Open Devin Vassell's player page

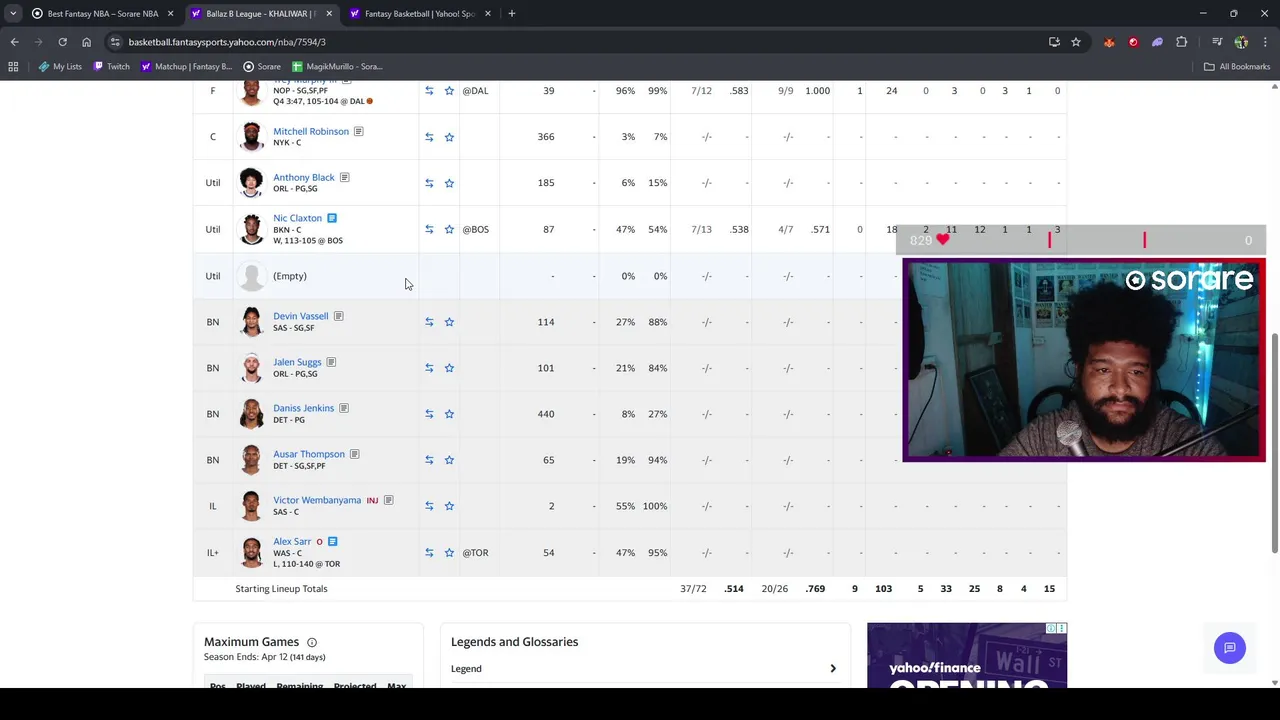click(x=301, y=316)
